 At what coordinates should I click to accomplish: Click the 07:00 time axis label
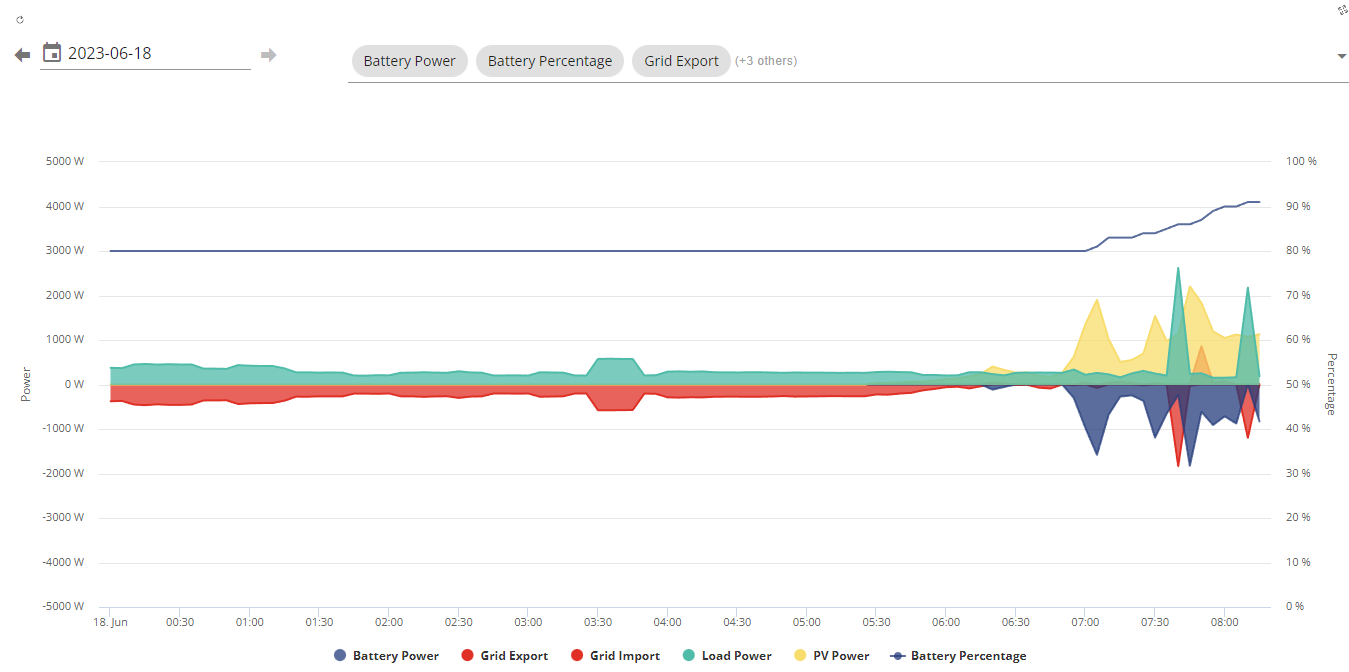(1084, 622)
